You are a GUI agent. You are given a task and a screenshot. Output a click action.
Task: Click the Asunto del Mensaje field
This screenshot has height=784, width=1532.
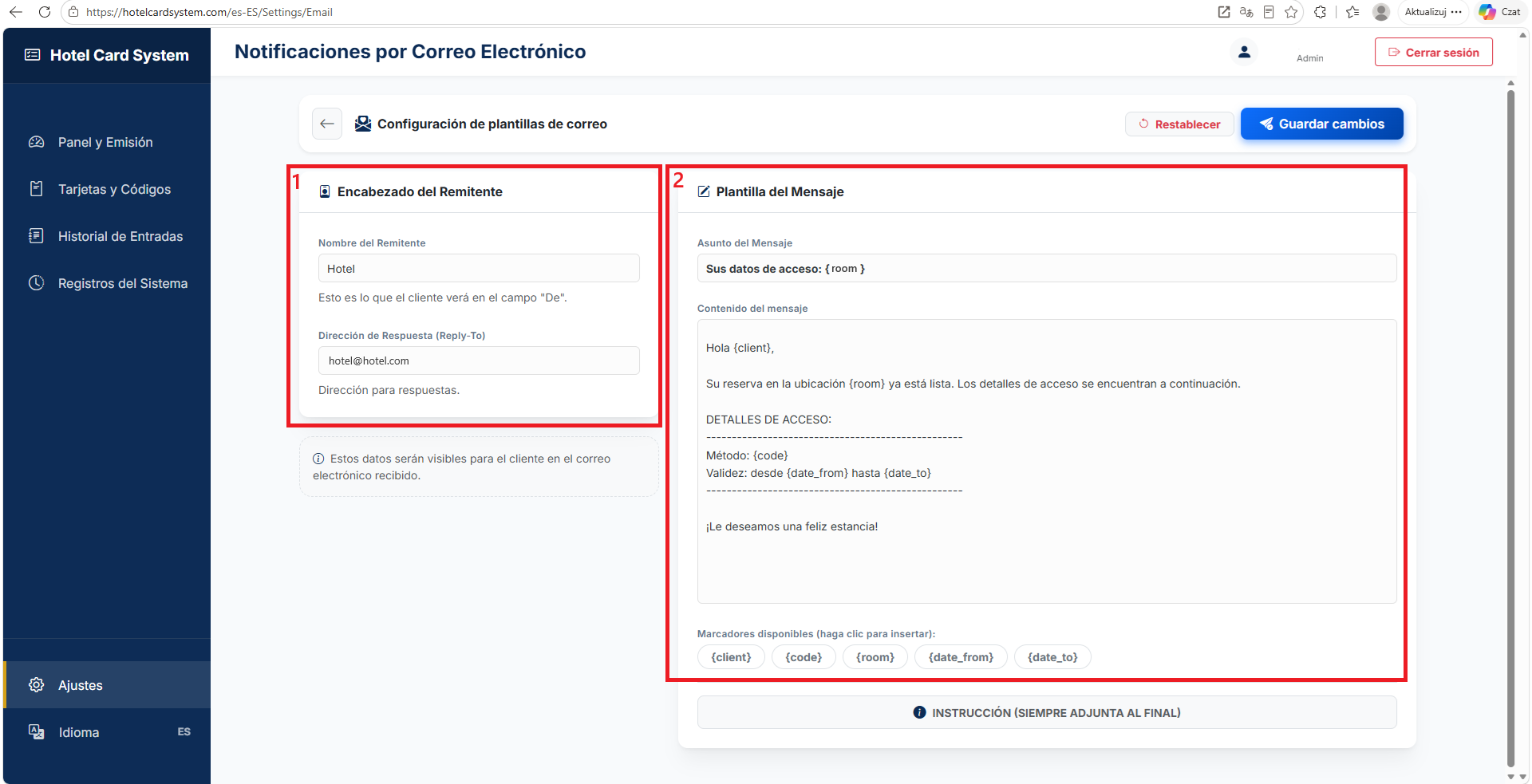[1047, 268]
